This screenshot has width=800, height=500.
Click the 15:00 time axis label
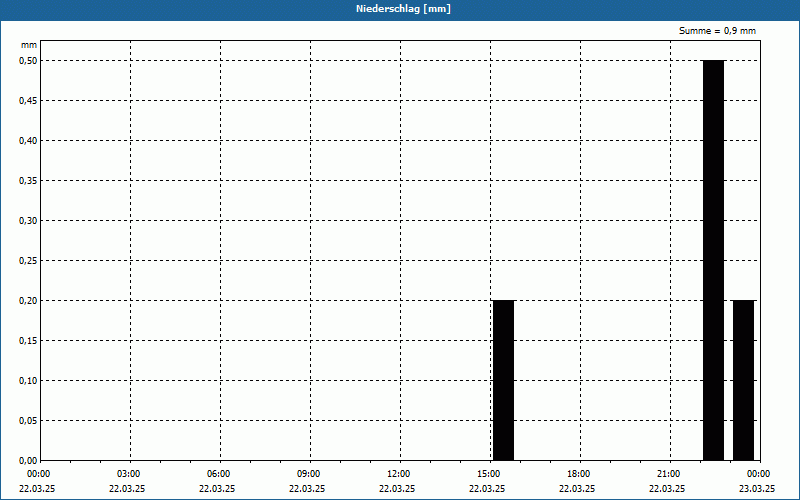click(x=489, y=474)
